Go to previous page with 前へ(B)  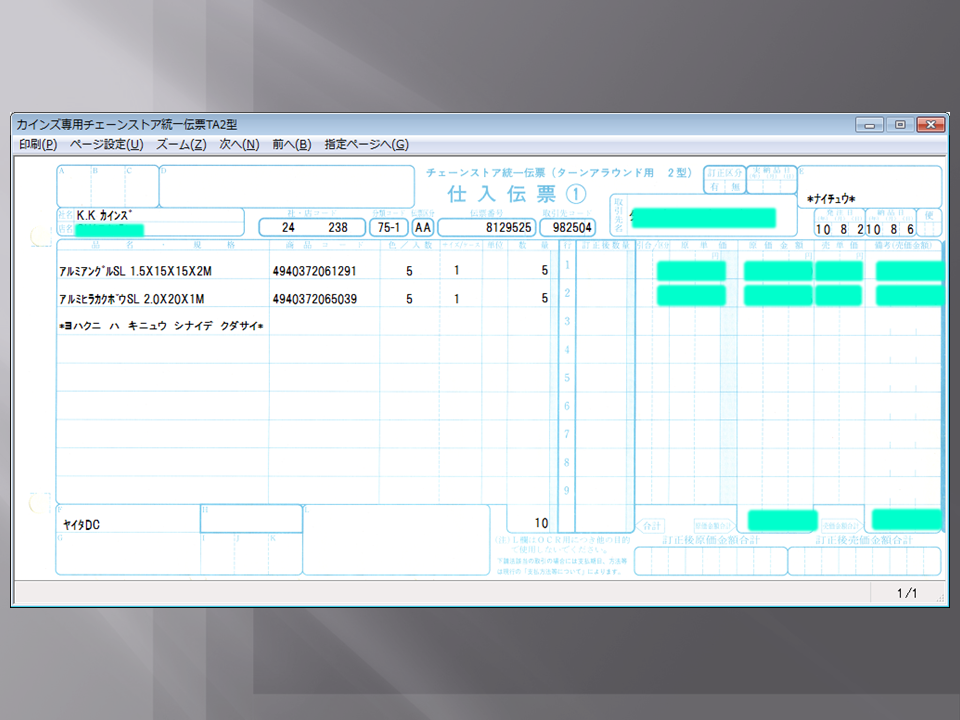[x=291, y=145]
